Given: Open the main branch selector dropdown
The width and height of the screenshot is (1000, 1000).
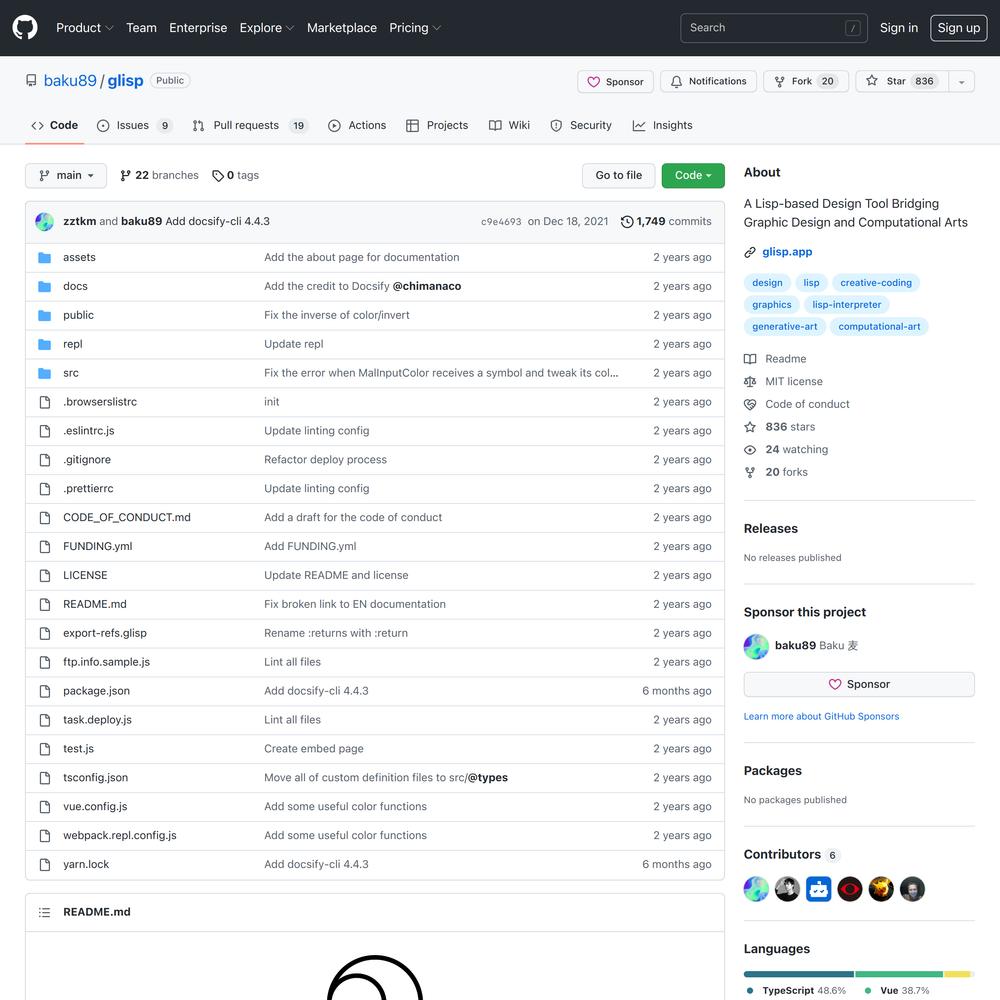Looking at the screenshot, I should pyautogui.click(x=66, y=175).
